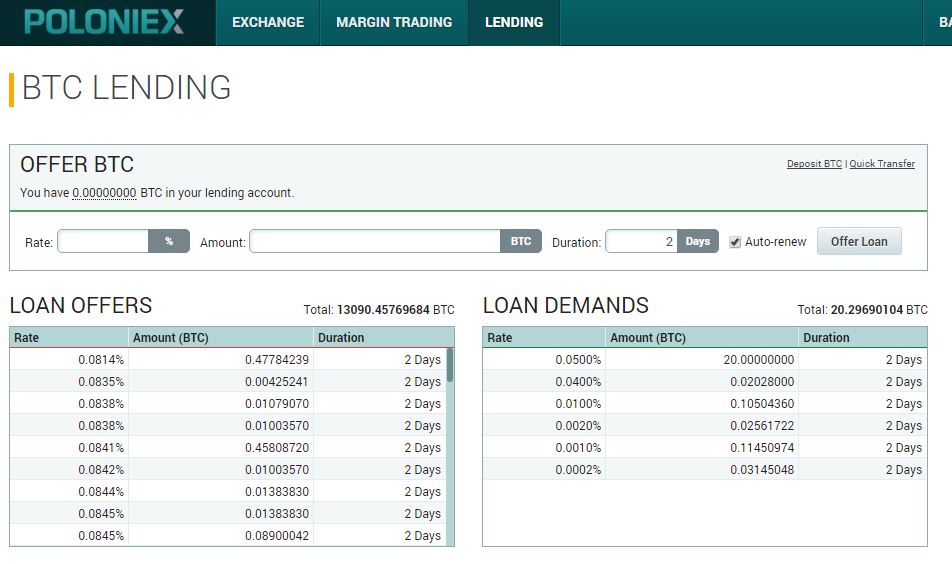Image resolution: width=952 pixels, height=564 pixels.
Task: Select loan demand rate 0.0500%
Action: pos(578,359)
